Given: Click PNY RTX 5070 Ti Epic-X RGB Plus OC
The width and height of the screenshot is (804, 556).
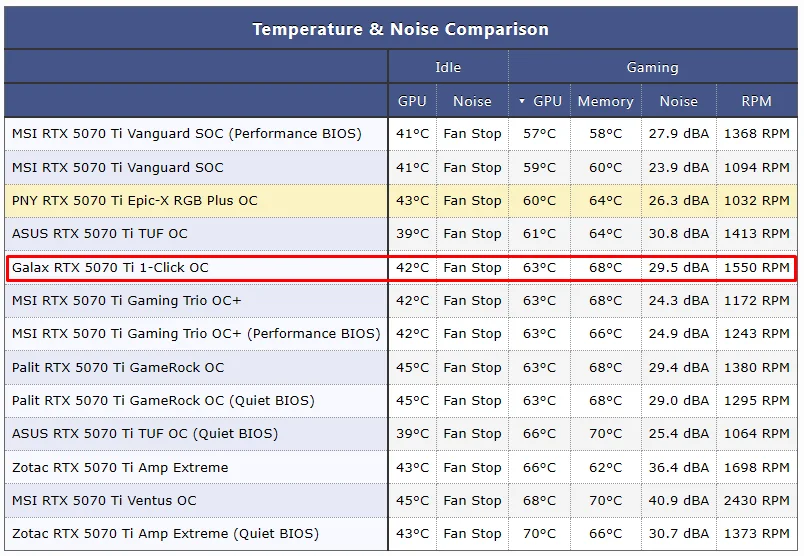Looking at the screenshot, I should tap(135, 201).
